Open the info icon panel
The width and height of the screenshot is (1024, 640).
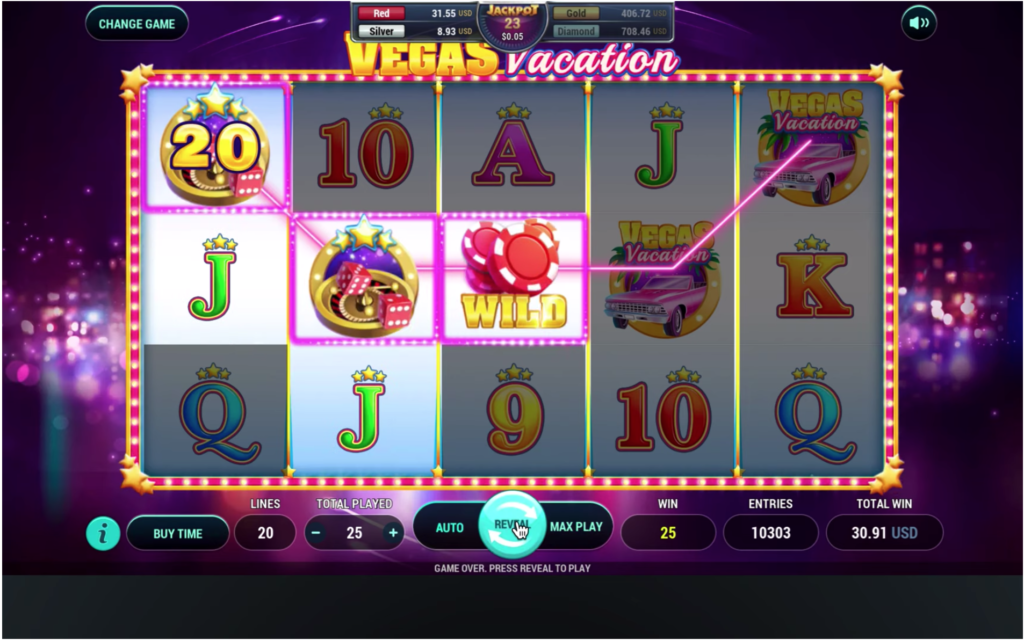click(x=103, y=533)
